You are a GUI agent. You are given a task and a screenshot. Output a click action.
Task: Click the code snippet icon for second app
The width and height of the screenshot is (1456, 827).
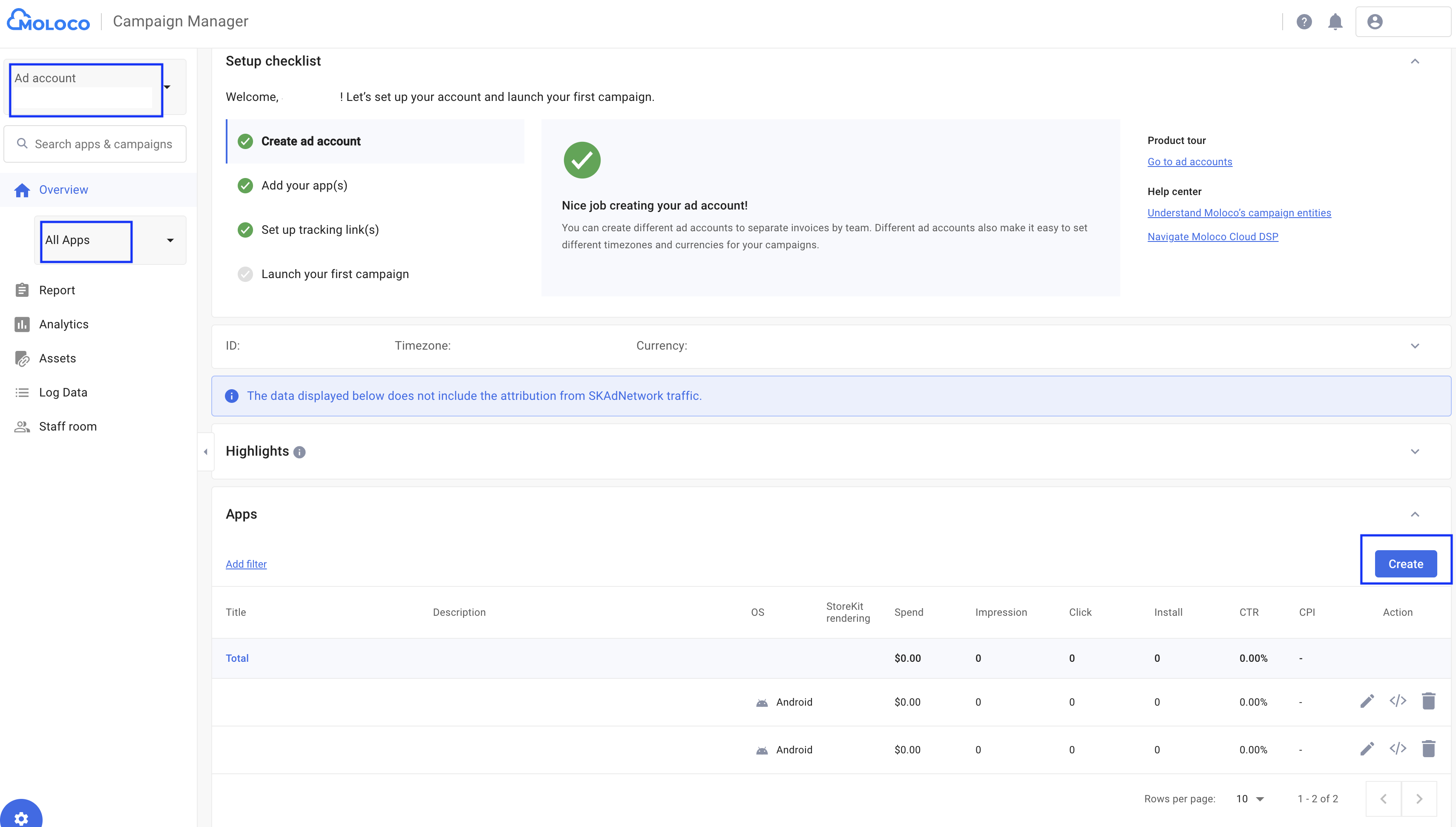tap(1398, 749)
